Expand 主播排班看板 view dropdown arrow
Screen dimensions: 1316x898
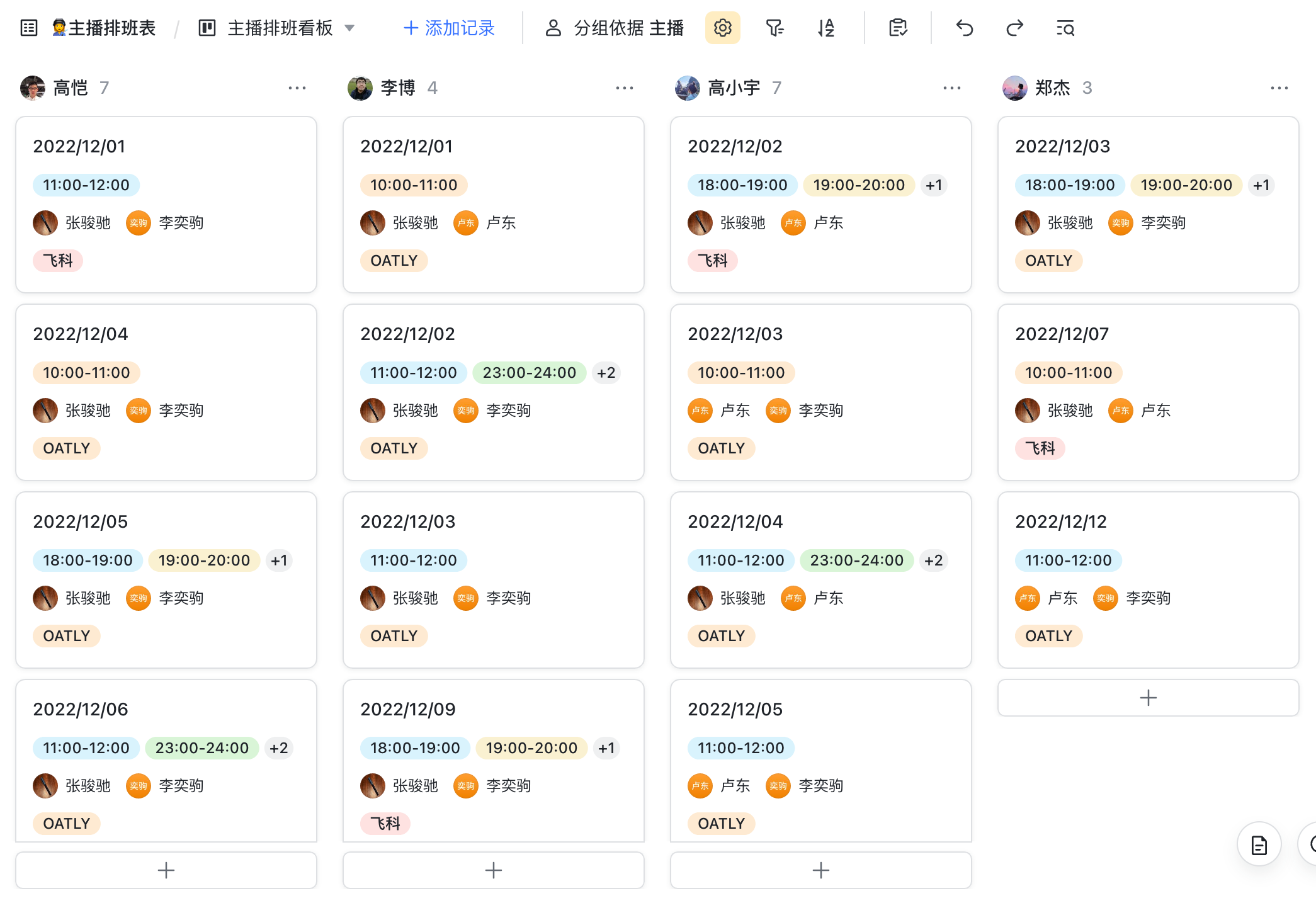click(x=350, y=28)
